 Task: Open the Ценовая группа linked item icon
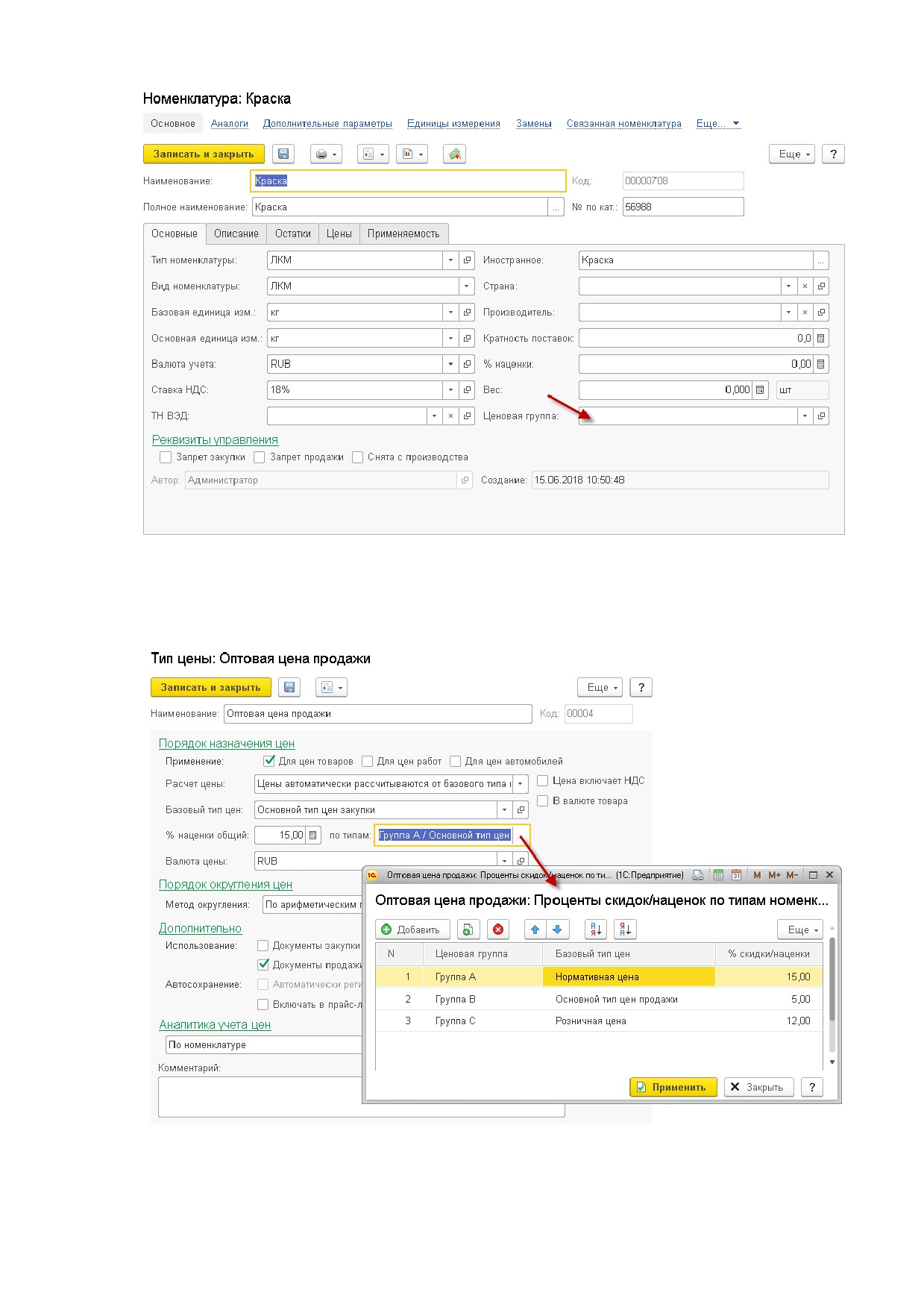821,416
